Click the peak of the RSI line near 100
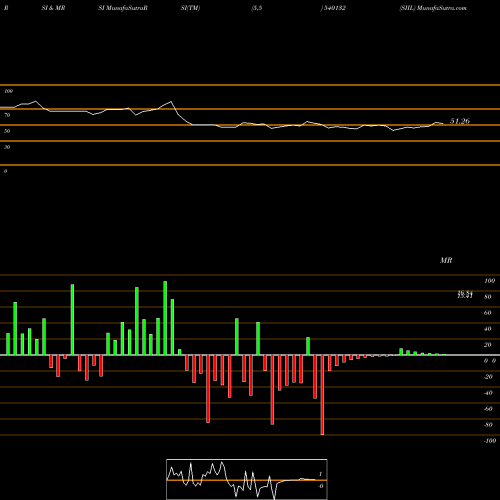 click(36, 101)
